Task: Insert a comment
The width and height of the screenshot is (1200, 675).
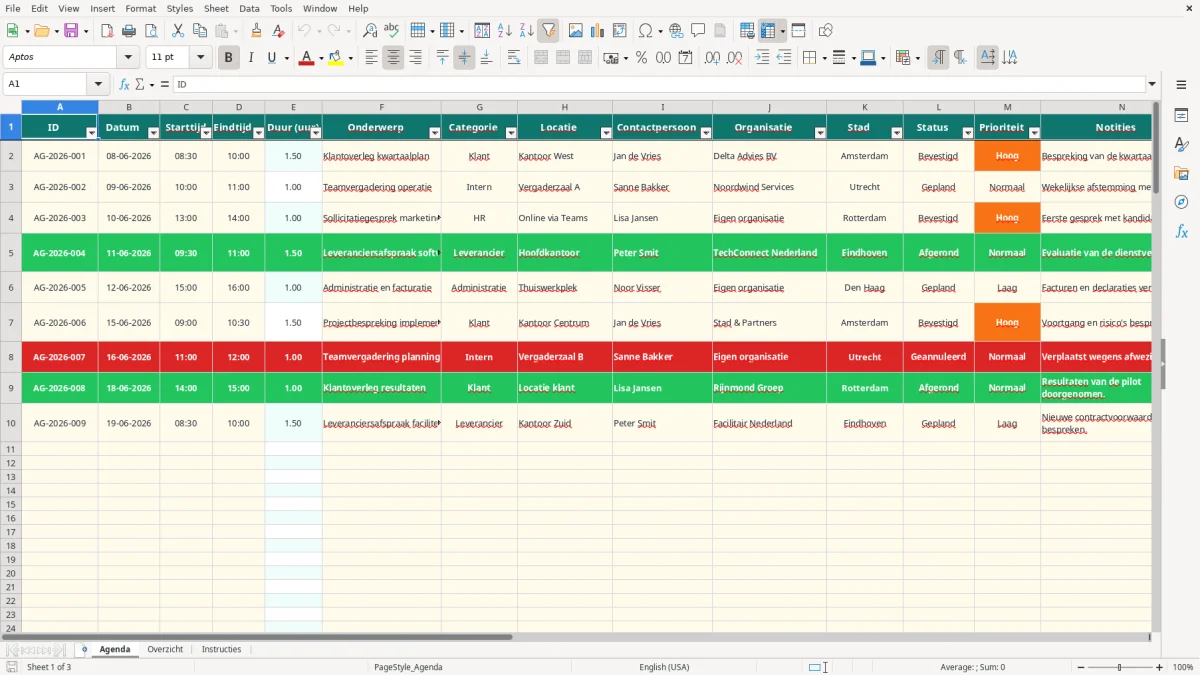Action: [698, 31]
